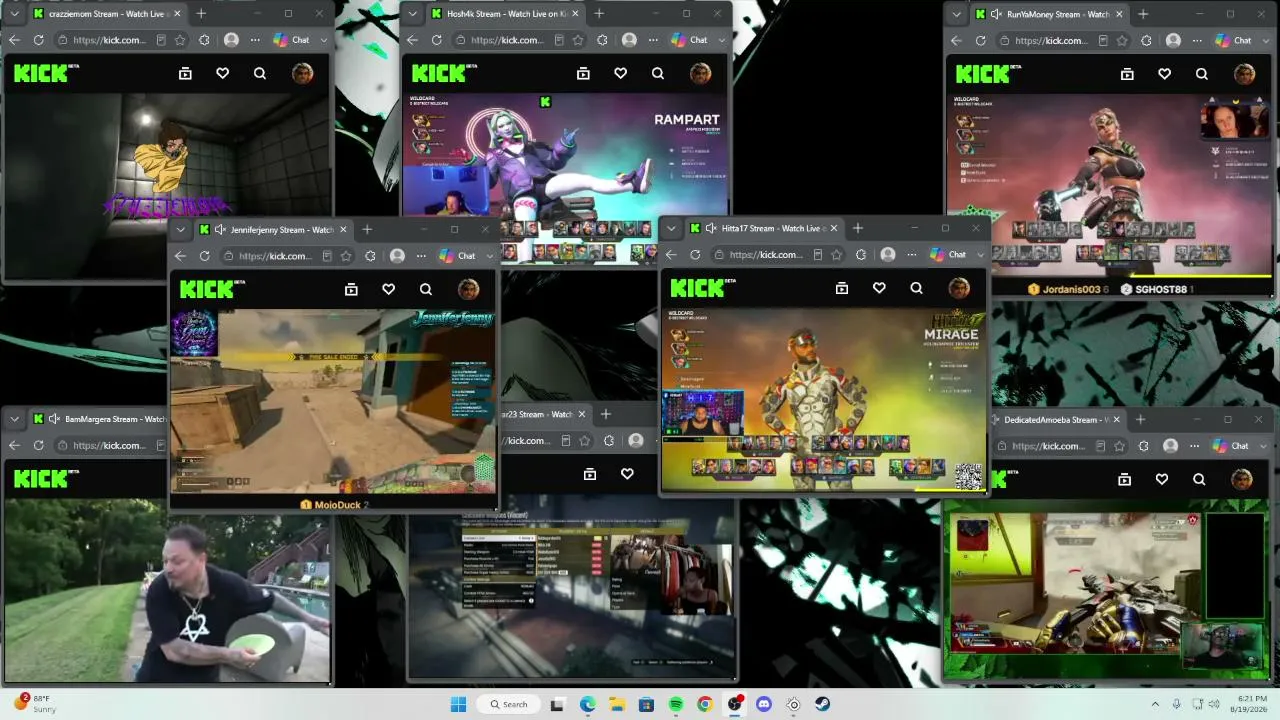Open Kick search in crazziemom window
Viewport: 1280px width, 720px height.
(x=260, y=73)
